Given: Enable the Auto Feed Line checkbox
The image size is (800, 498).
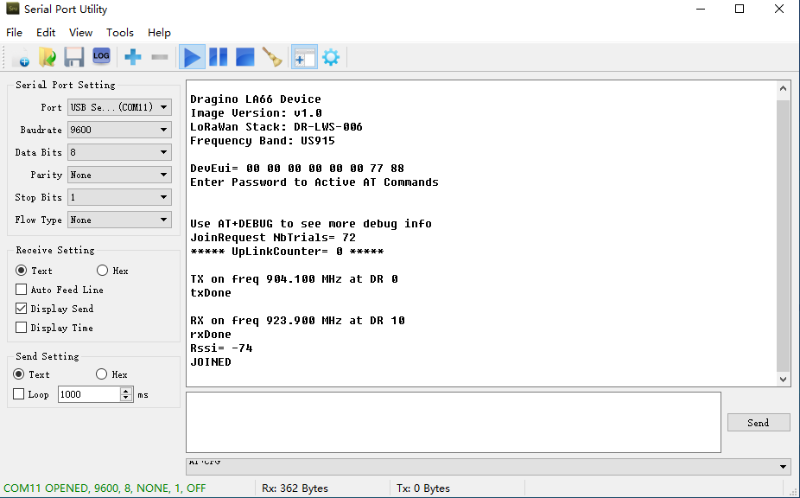Looking at the screenshot, I should coord(21,289).
